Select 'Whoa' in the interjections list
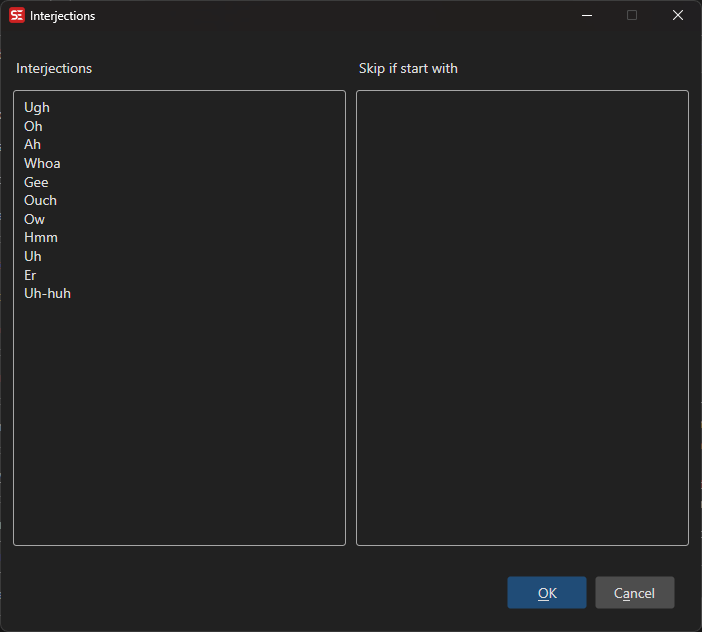Image resolution: width=702 pixels, height=632 pixels. pos(43,164)
